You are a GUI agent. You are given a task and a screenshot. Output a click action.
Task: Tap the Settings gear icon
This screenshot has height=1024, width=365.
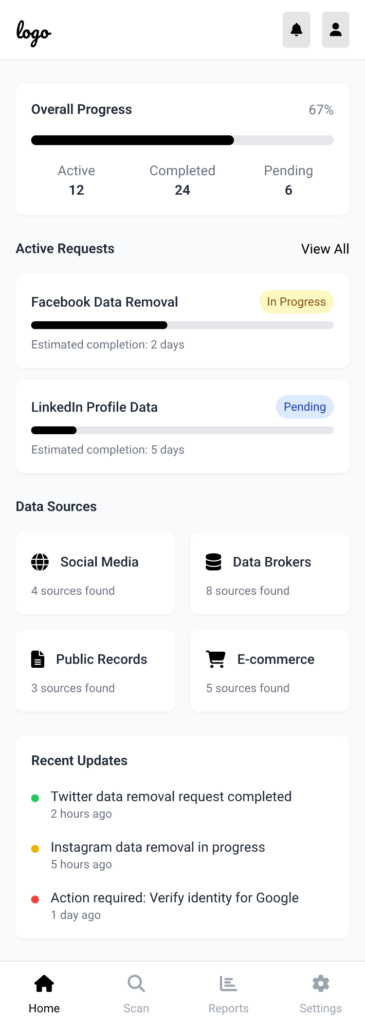[x=321, y=983]
